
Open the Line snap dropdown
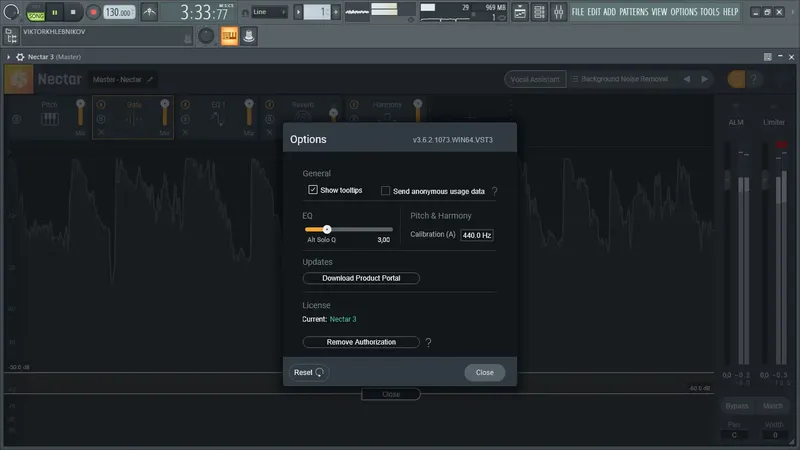(269, 12)
